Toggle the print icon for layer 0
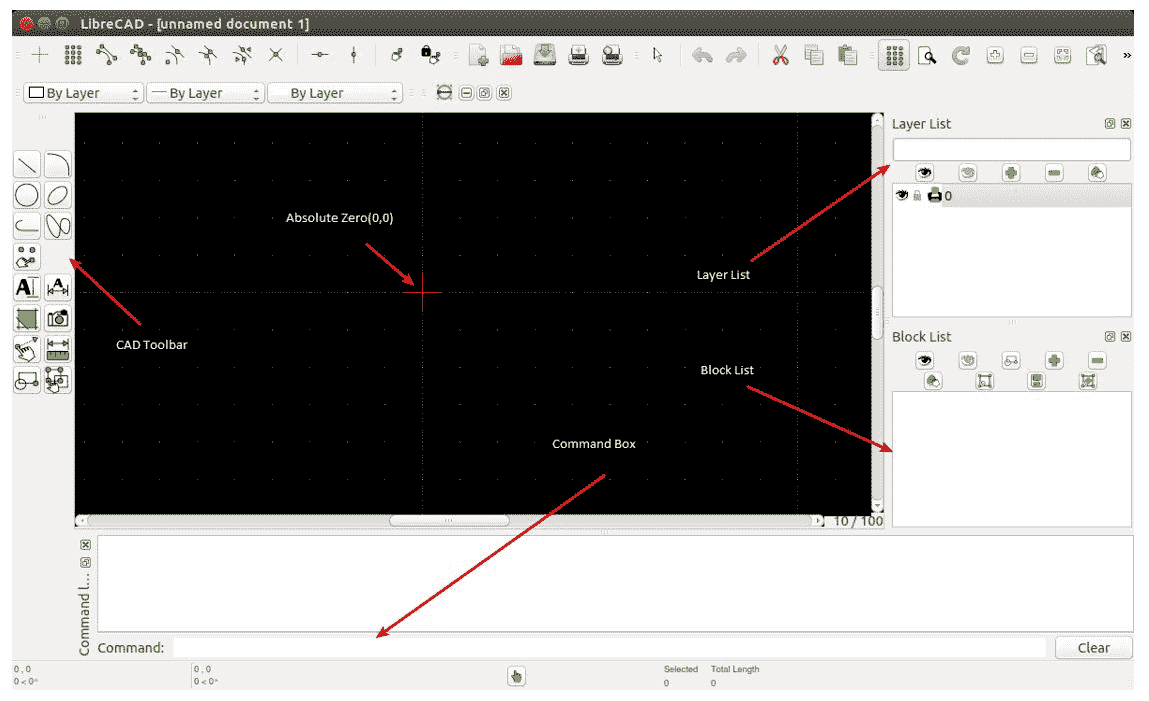The height and width of the screenshot is (701, 1149). pos(934,196)
